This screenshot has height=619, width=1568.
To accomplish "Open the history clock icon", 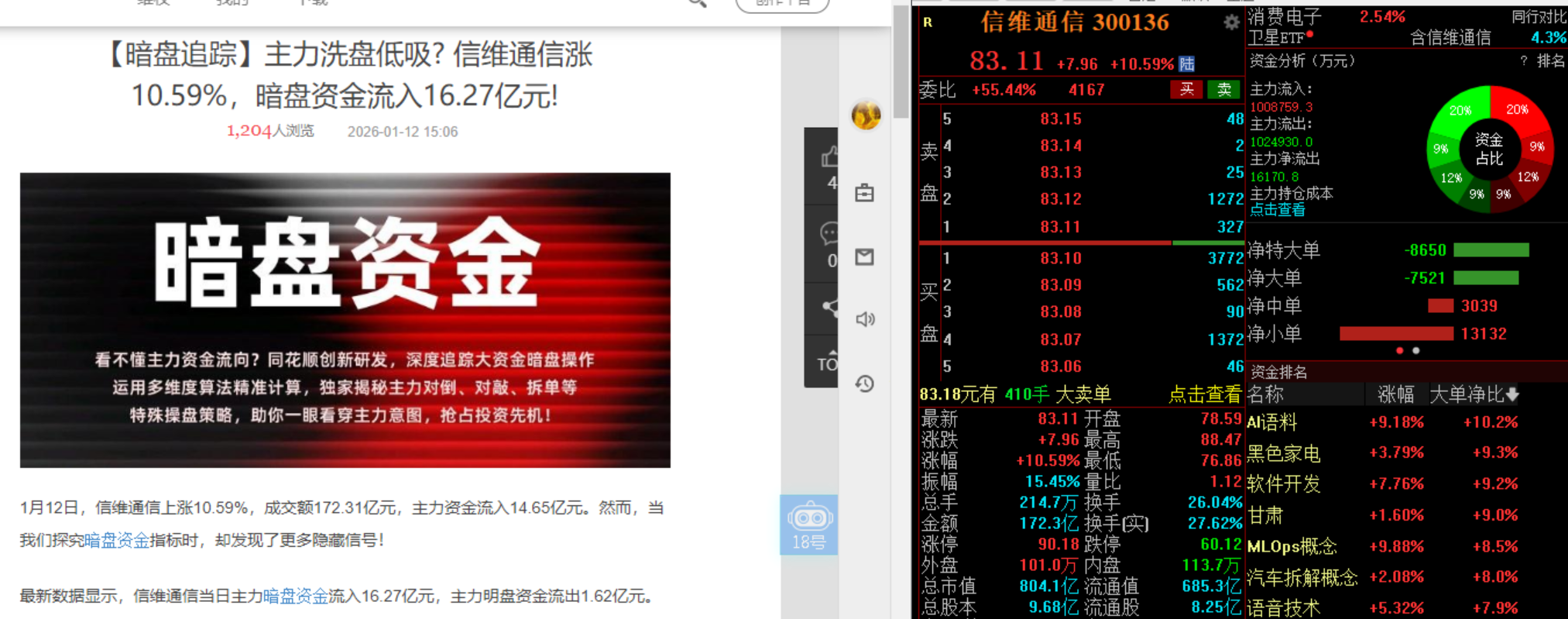I will 865,383.
